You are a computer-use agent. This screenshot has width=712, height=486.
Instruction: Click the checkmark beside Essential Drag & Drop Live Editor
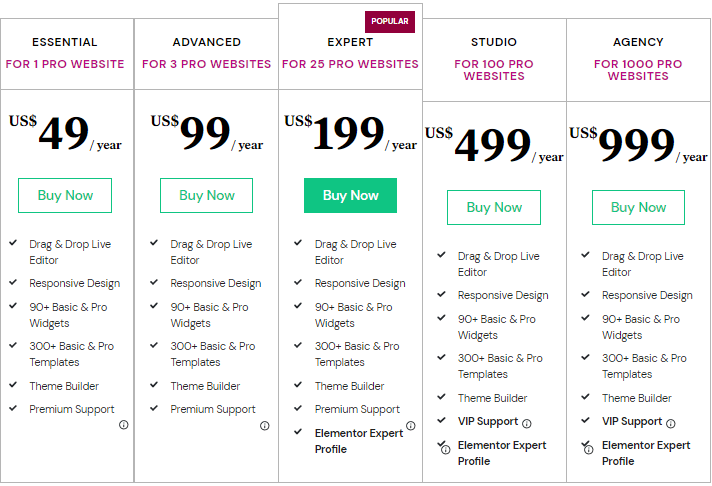pos(13,243)
